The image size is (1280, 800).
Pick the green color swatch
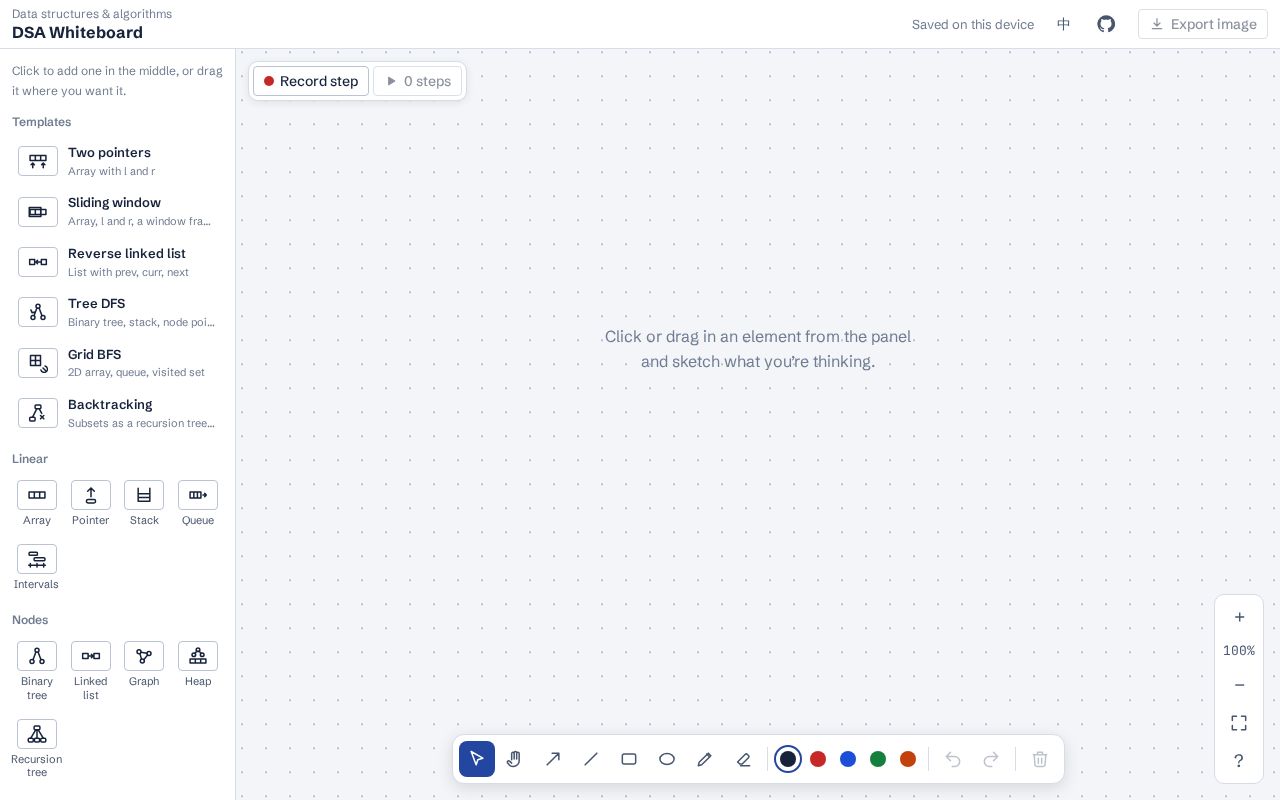coord(878,759)
